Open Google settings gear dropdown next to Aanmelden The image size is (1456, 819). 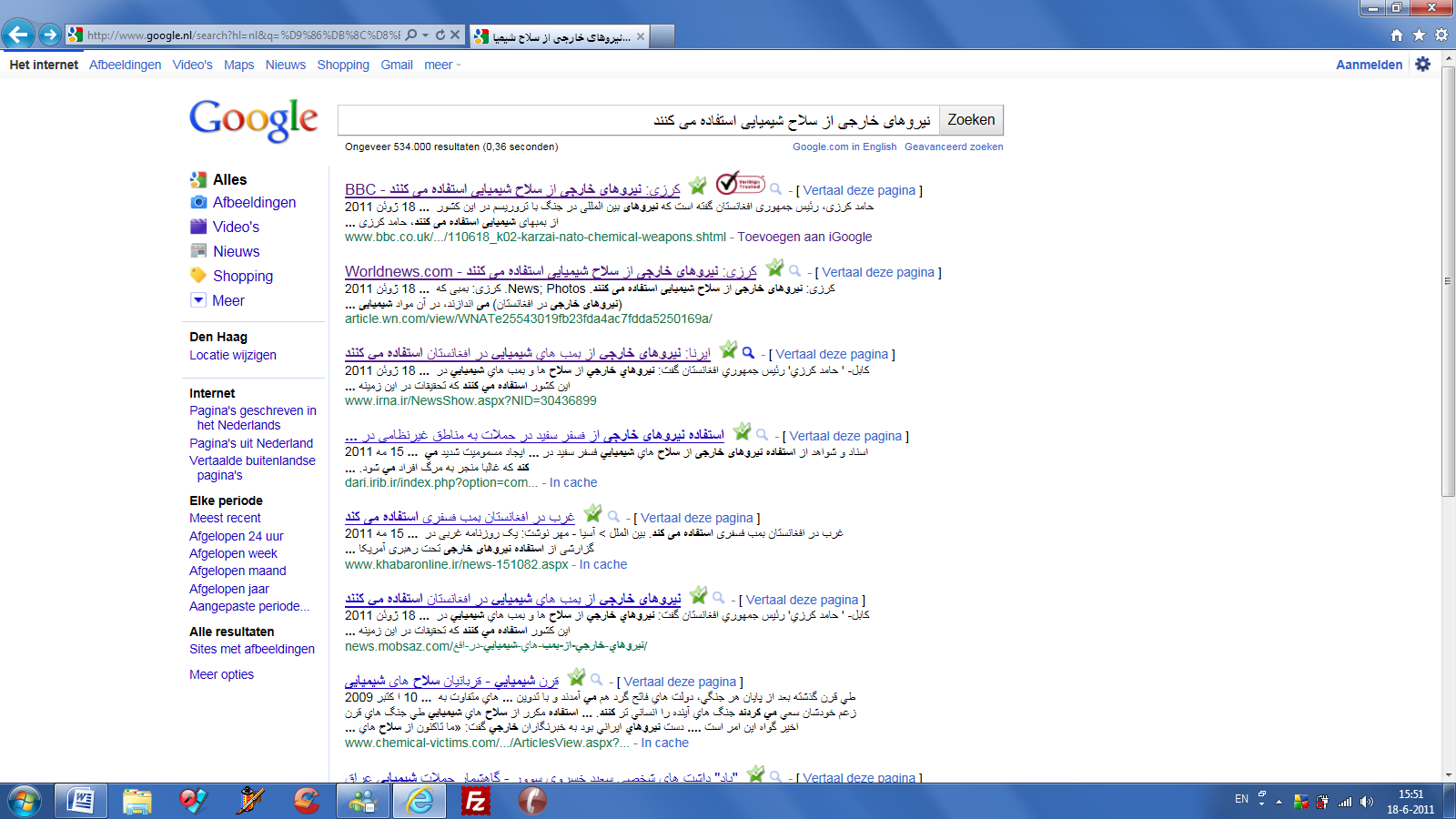1424,64
